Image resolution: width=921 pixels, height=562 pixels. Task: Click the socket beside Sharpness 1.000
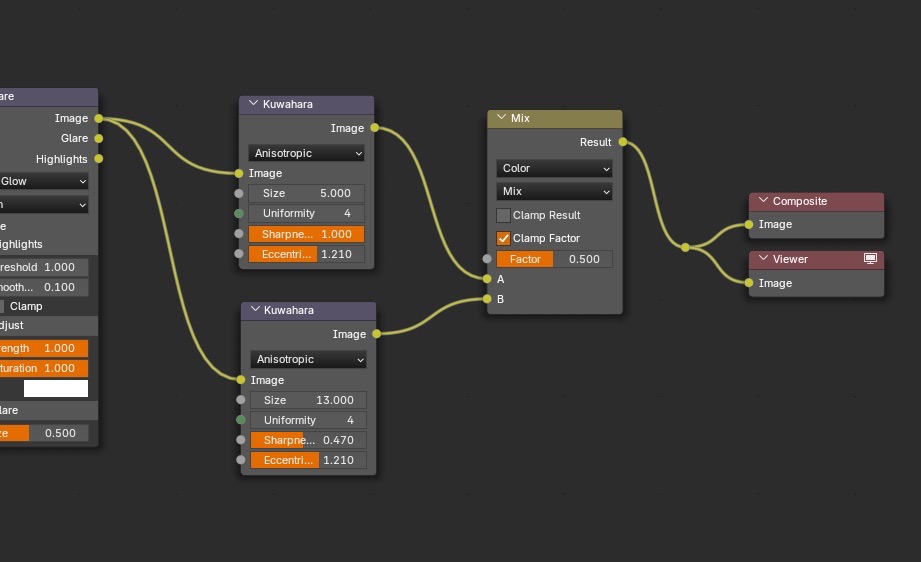(238, 234)
